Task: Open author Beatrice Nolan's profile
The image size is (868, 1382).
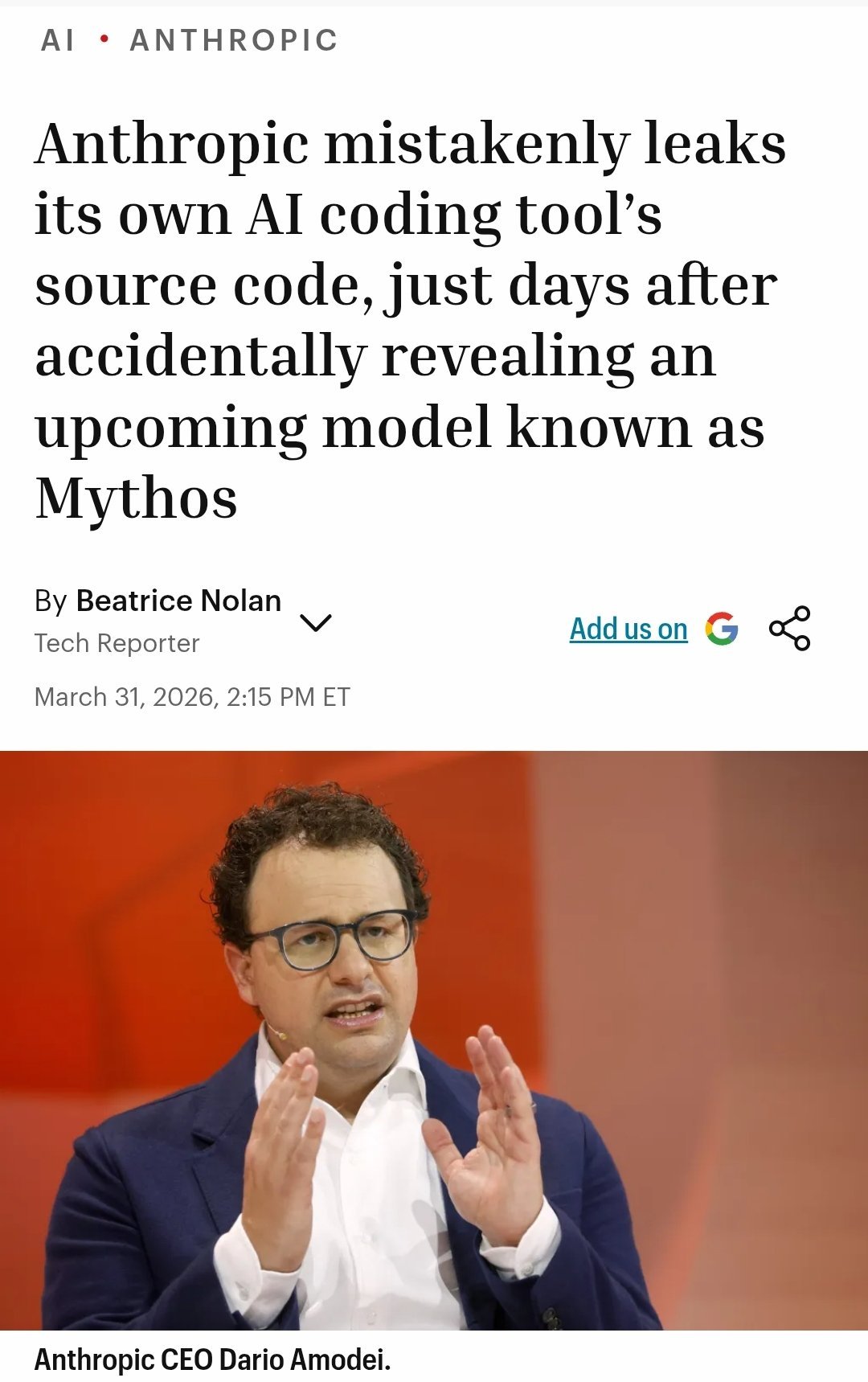Action: coord(178,601)
